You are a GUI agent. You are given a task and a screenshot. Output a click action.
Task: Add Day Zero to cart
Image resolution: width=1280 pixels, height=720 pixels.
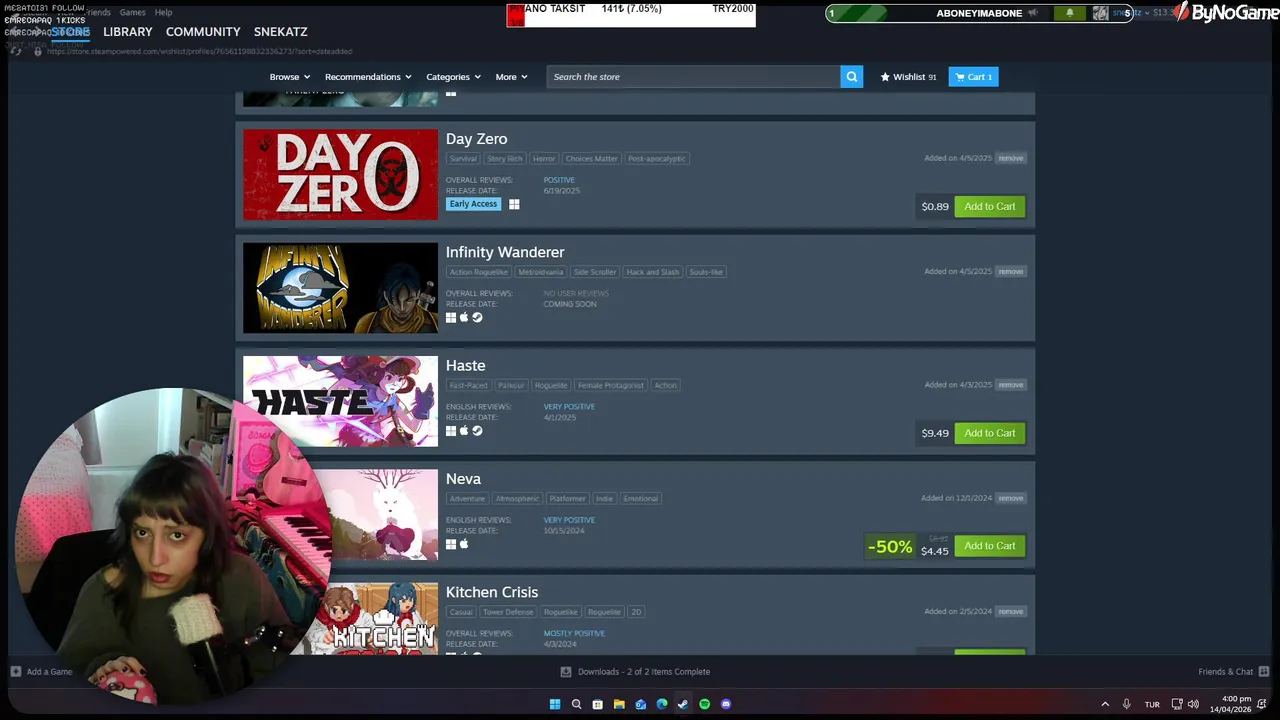989,206
